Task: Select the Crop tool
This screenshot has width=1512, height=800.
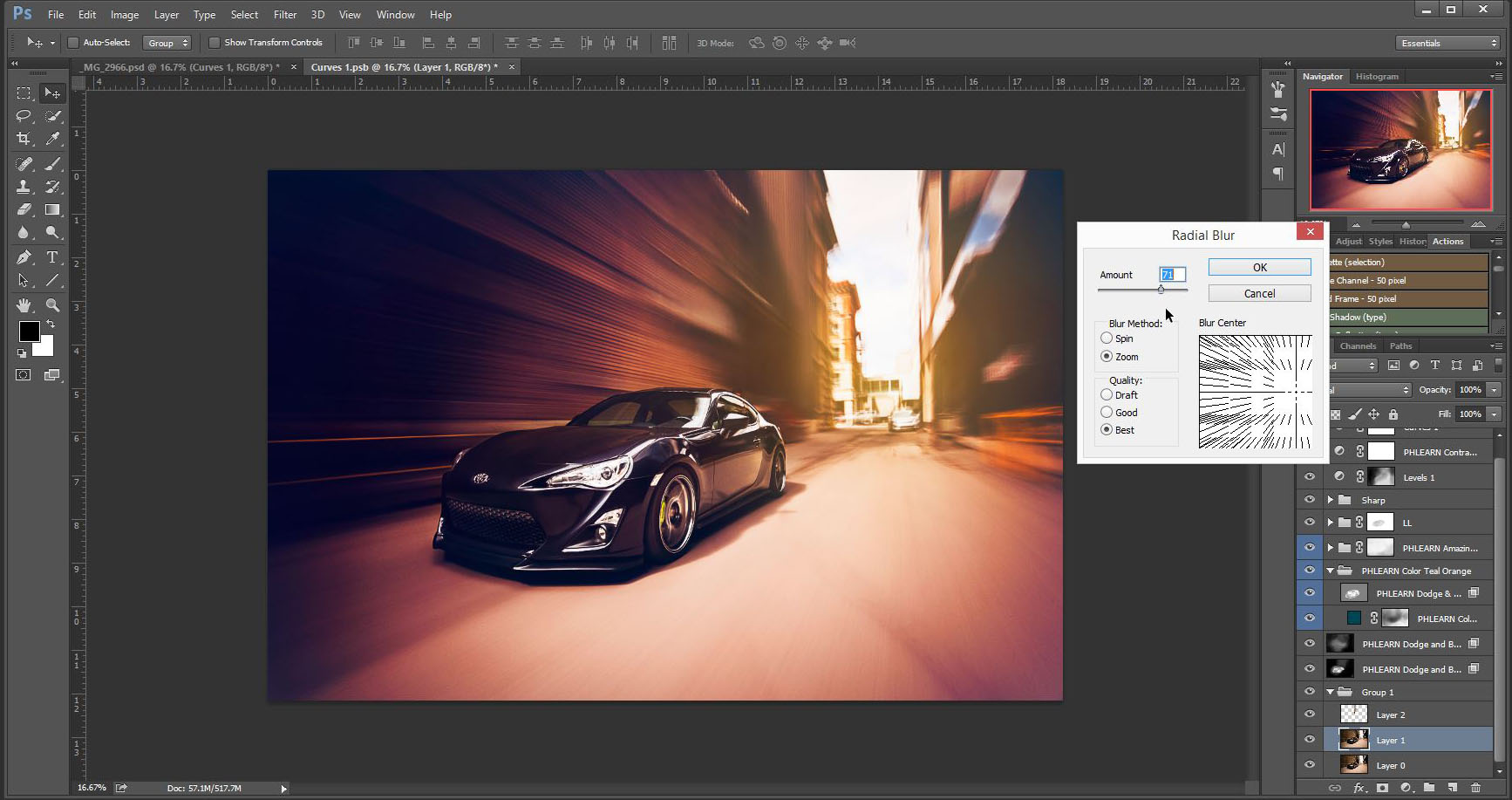Action: 24,138
